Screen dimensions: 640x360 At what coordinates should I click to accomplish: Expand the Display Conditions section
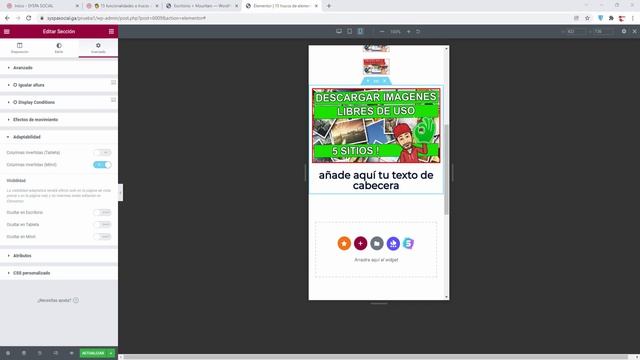click(59, 102)
